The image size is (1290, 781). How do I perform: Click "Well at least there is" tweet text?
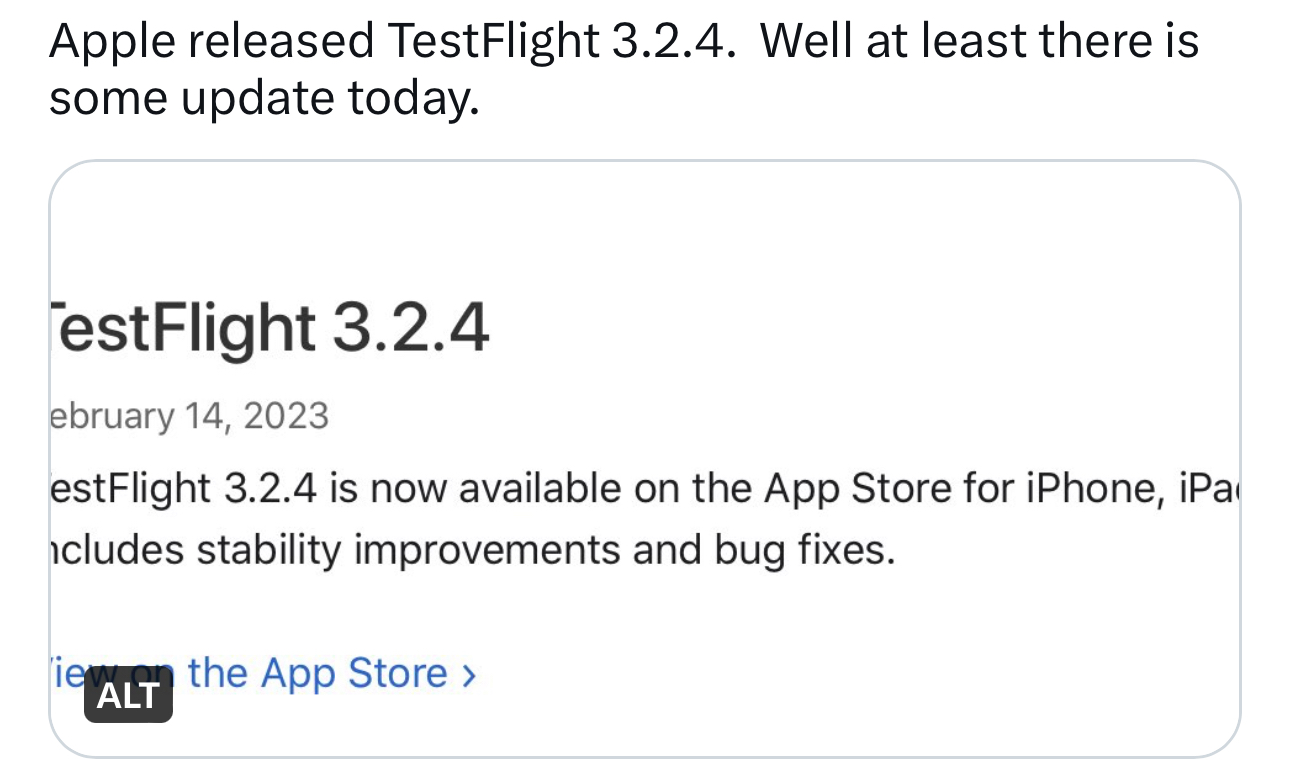(979, 41)
